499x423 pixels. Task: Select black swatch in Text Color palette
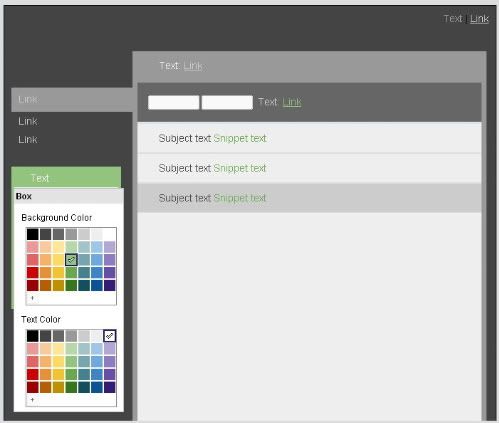[x=33, y=336]
